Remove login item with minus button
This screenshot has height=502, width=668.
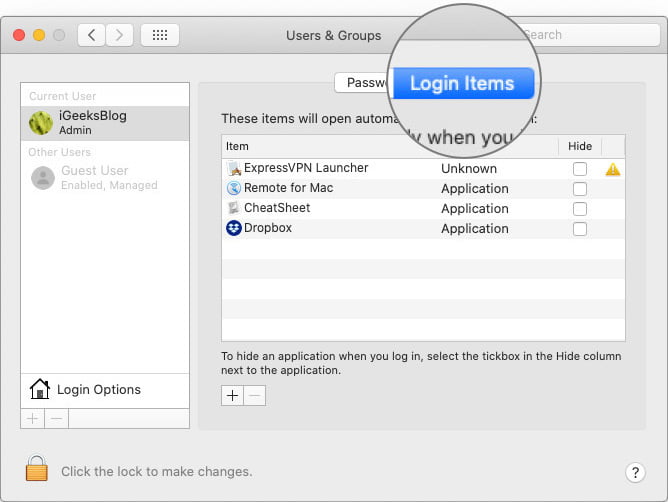(x=255, y=396)
